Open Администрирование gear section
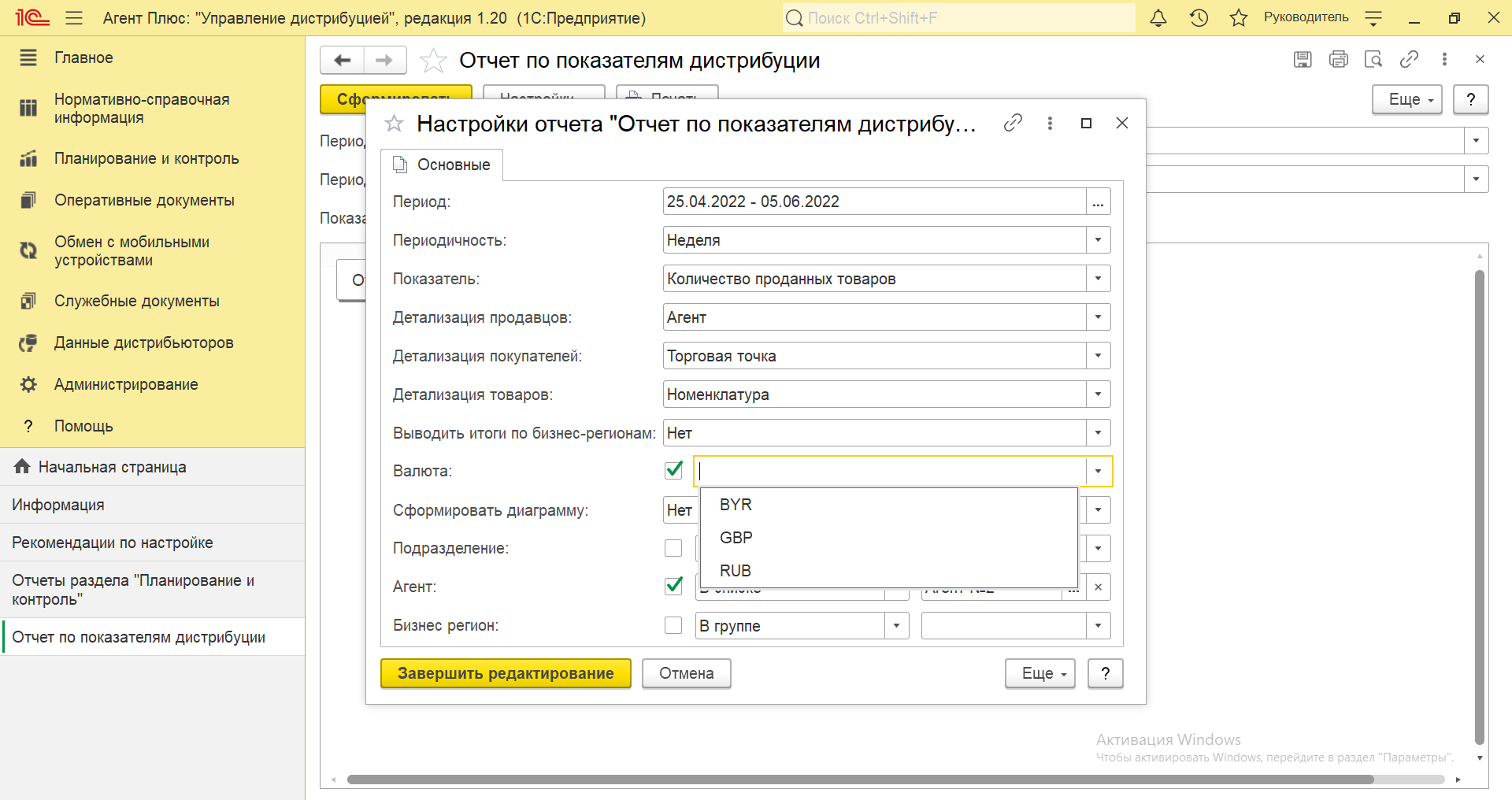 (x=152, y=384)
